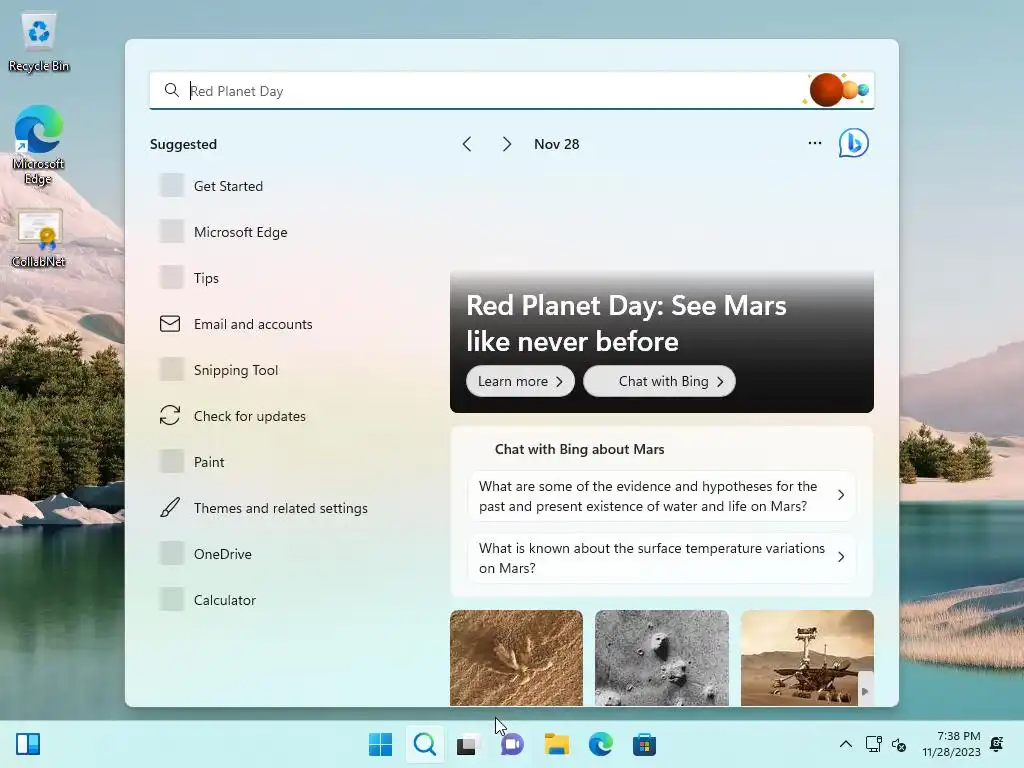This screenshot has height=768, width=1024.
Task: Click the small arrow on rover thumbnail
Action: (x=865, y=691)
